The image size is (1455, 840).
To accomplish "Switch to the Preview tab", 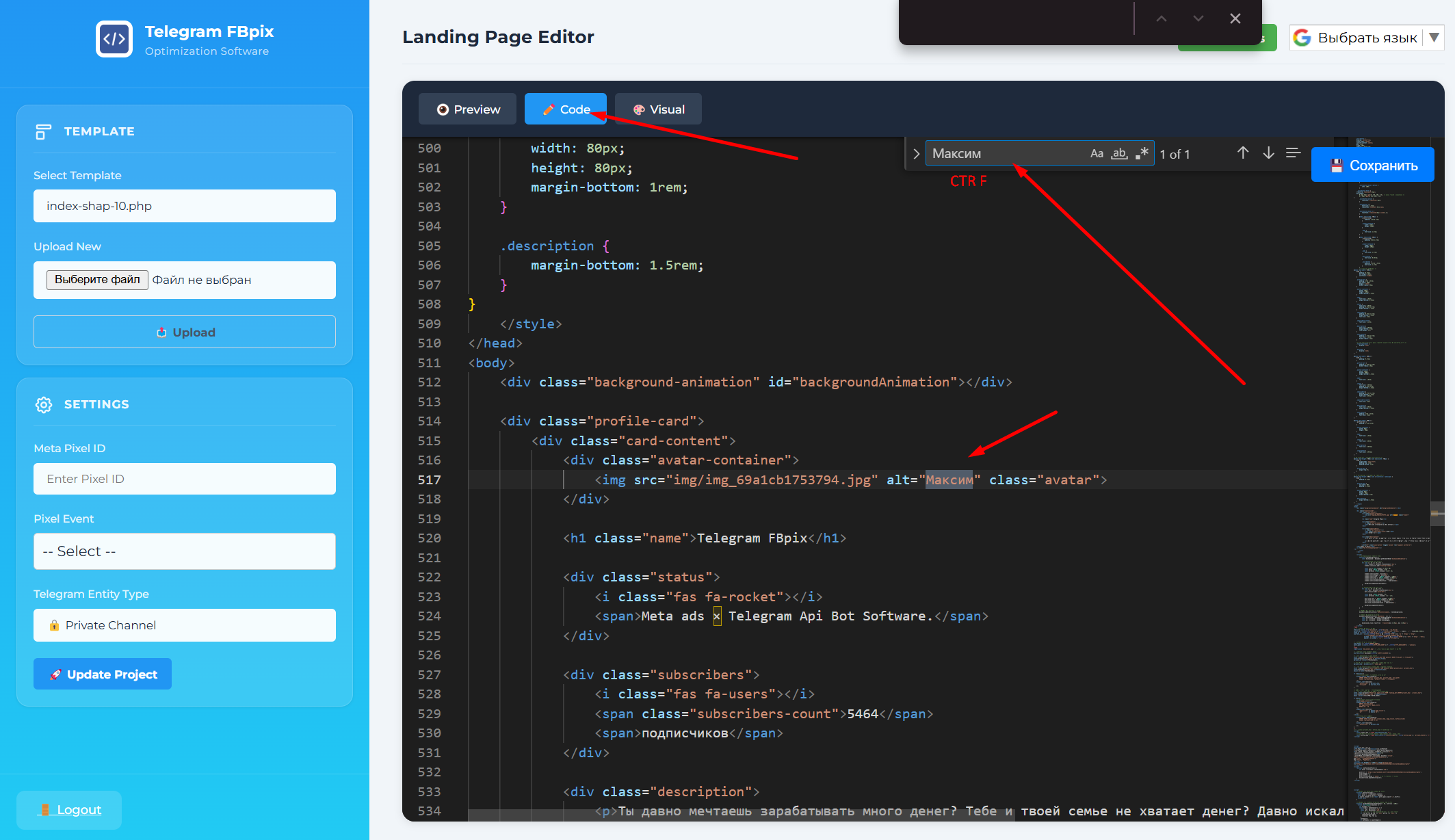I will point(468,109).
